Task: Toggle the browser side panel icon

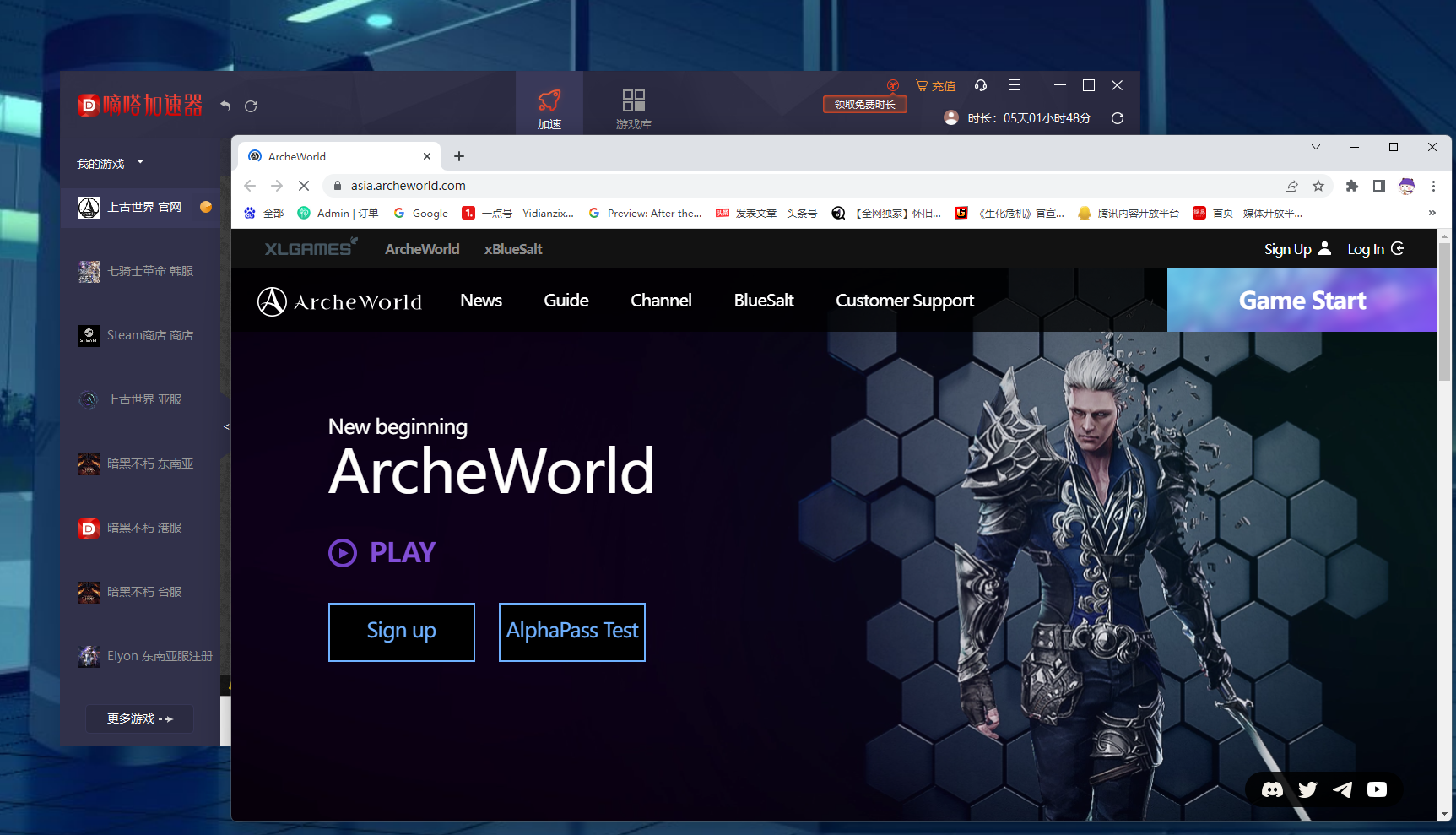Action: (1379, 186)
